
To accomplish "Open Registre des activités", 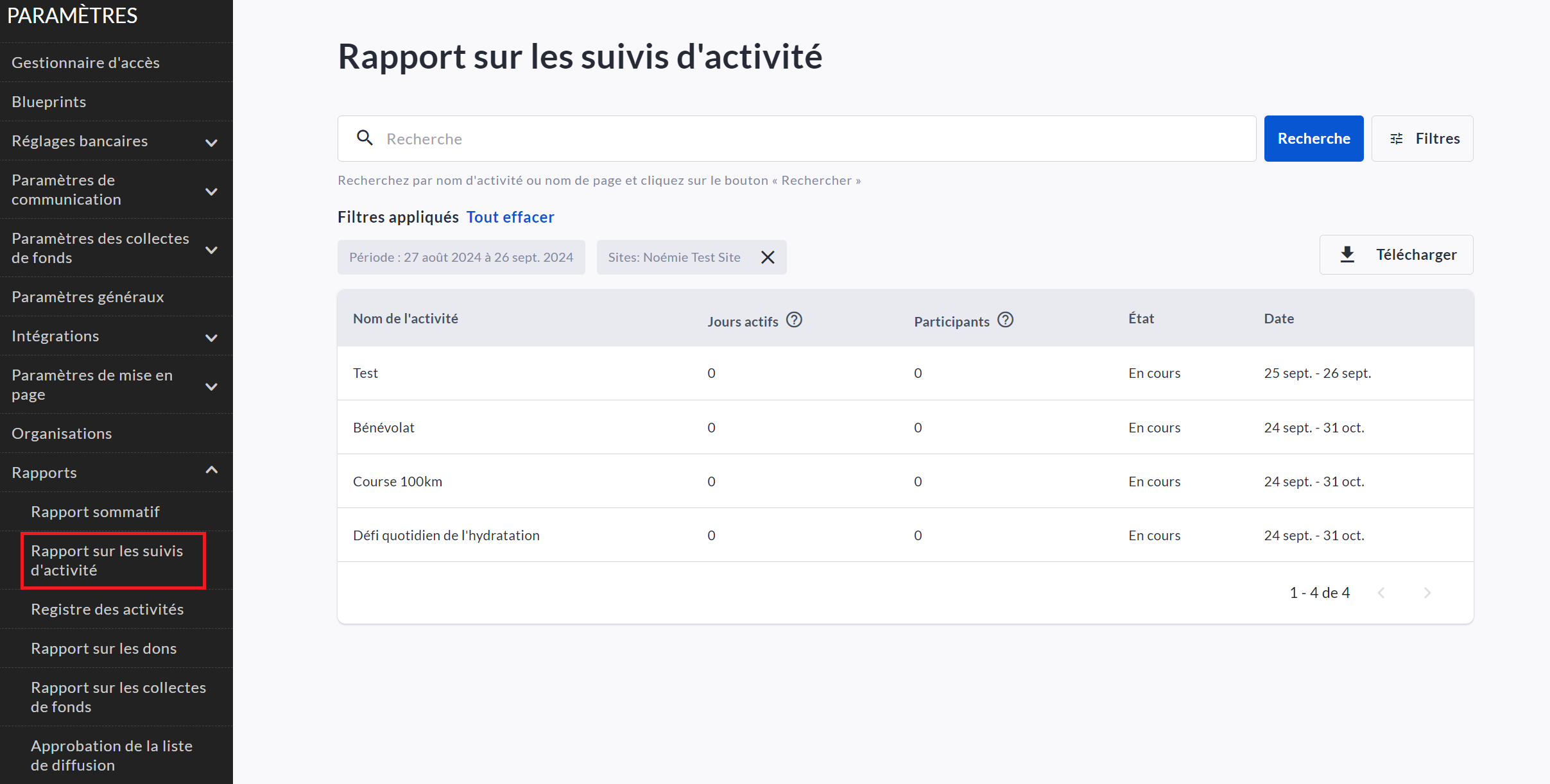I will click(x=107, y=609).
